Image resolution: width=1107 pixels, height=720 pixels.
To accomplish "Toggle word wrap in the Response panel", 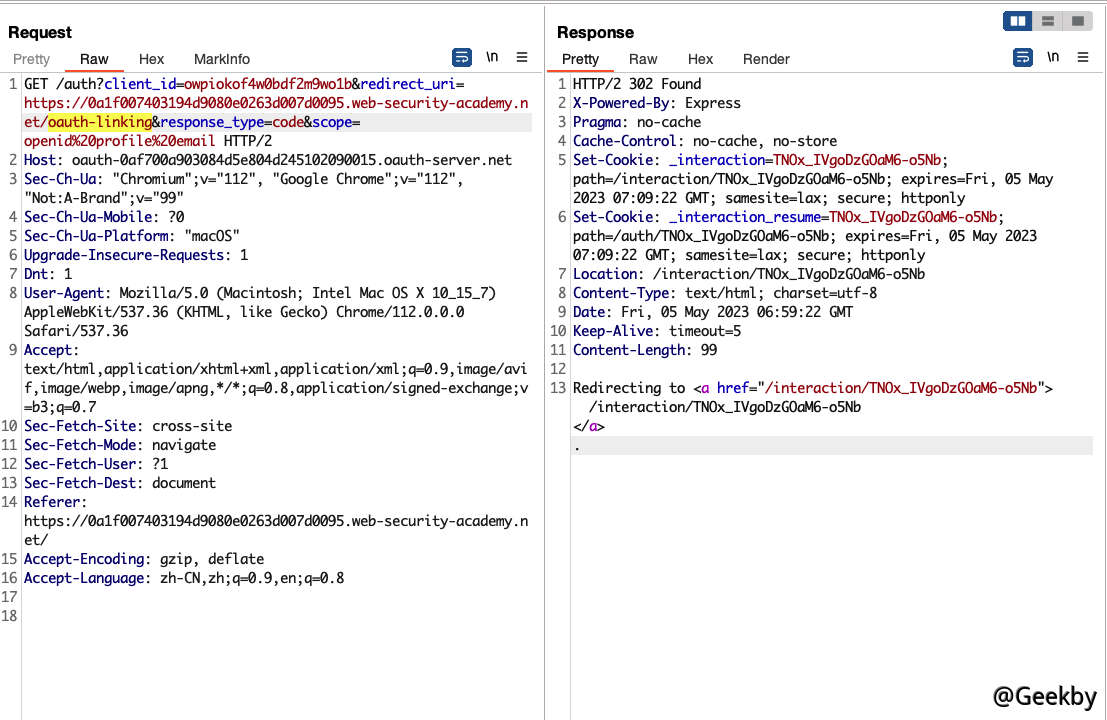I will pyautogui.click(x=1022, y=58).
